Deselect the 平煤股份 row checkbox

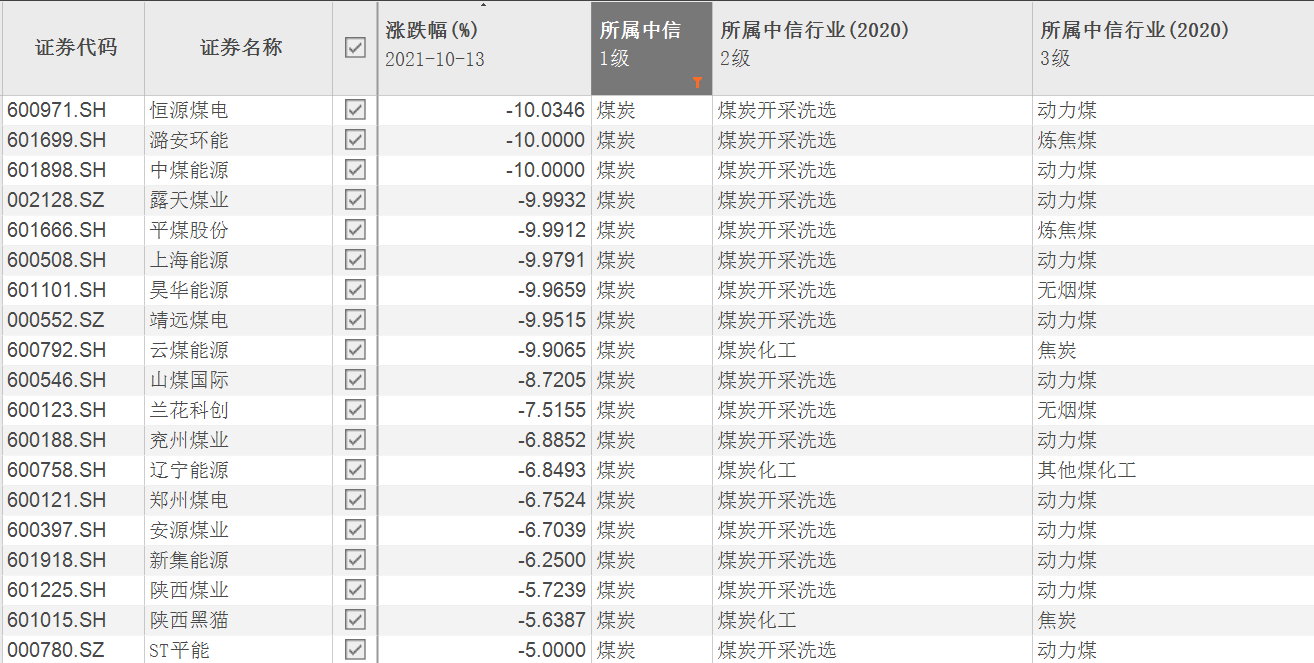point(355,230)
